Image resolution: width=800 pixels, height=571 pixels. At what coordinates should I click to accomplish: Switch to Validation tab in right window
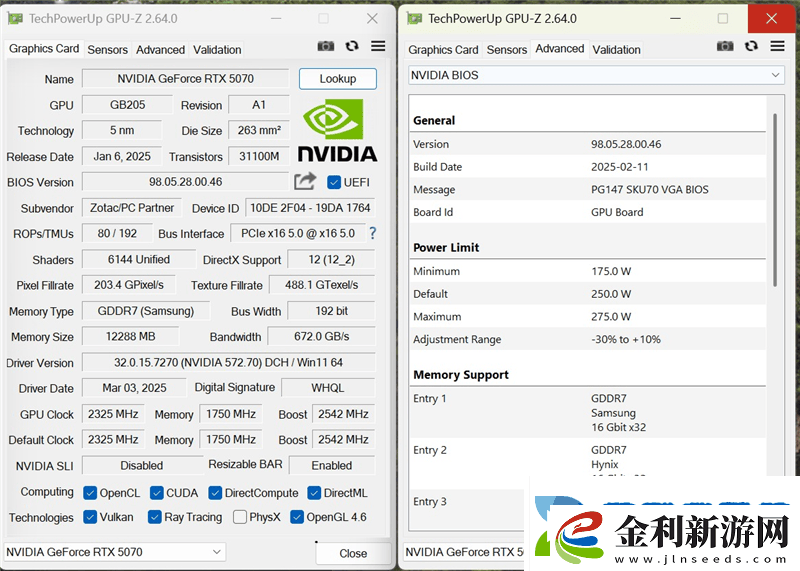pos(616,49)
